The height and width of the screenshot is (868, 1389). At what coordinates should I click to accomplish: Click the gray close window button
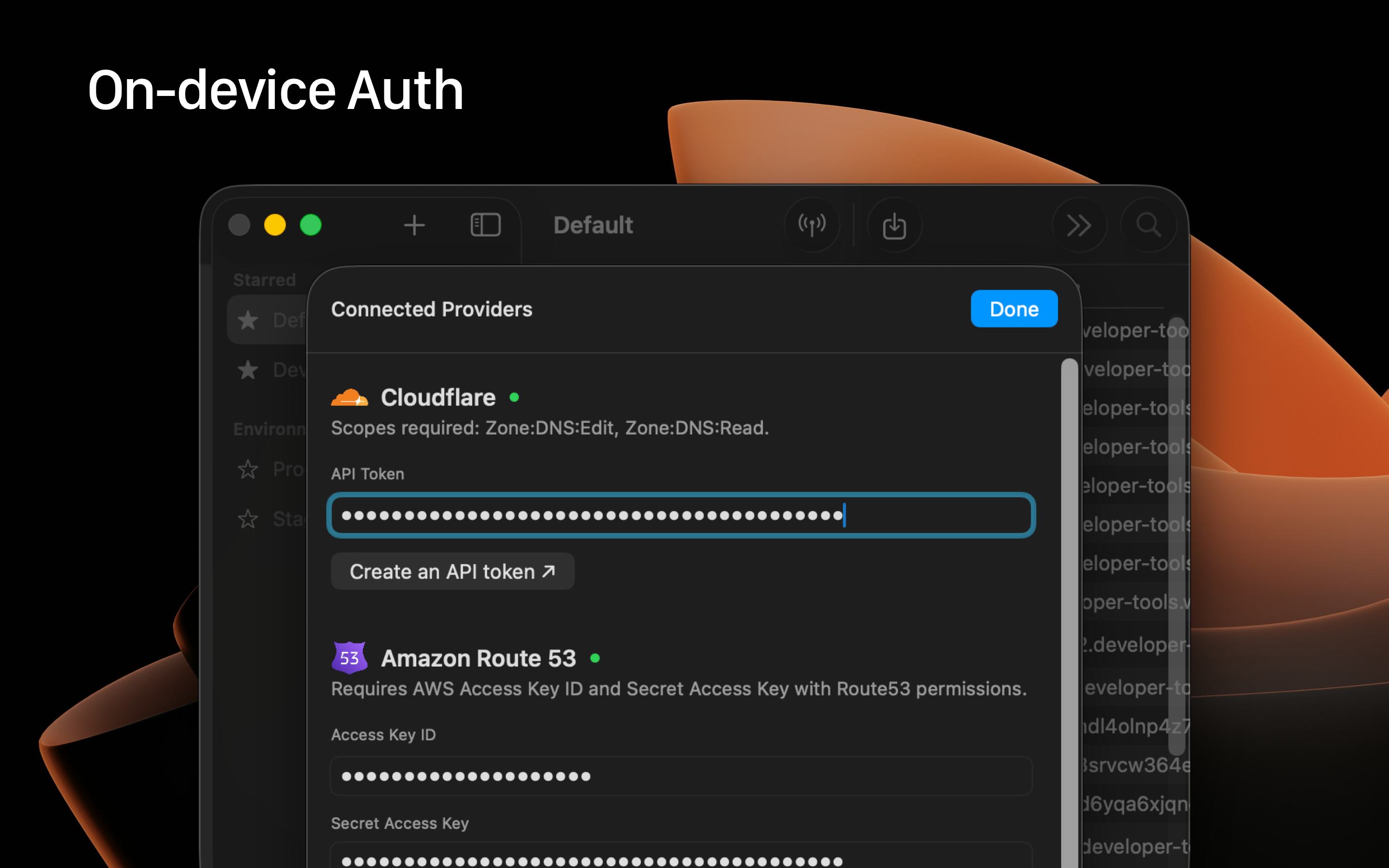point(239,225)
